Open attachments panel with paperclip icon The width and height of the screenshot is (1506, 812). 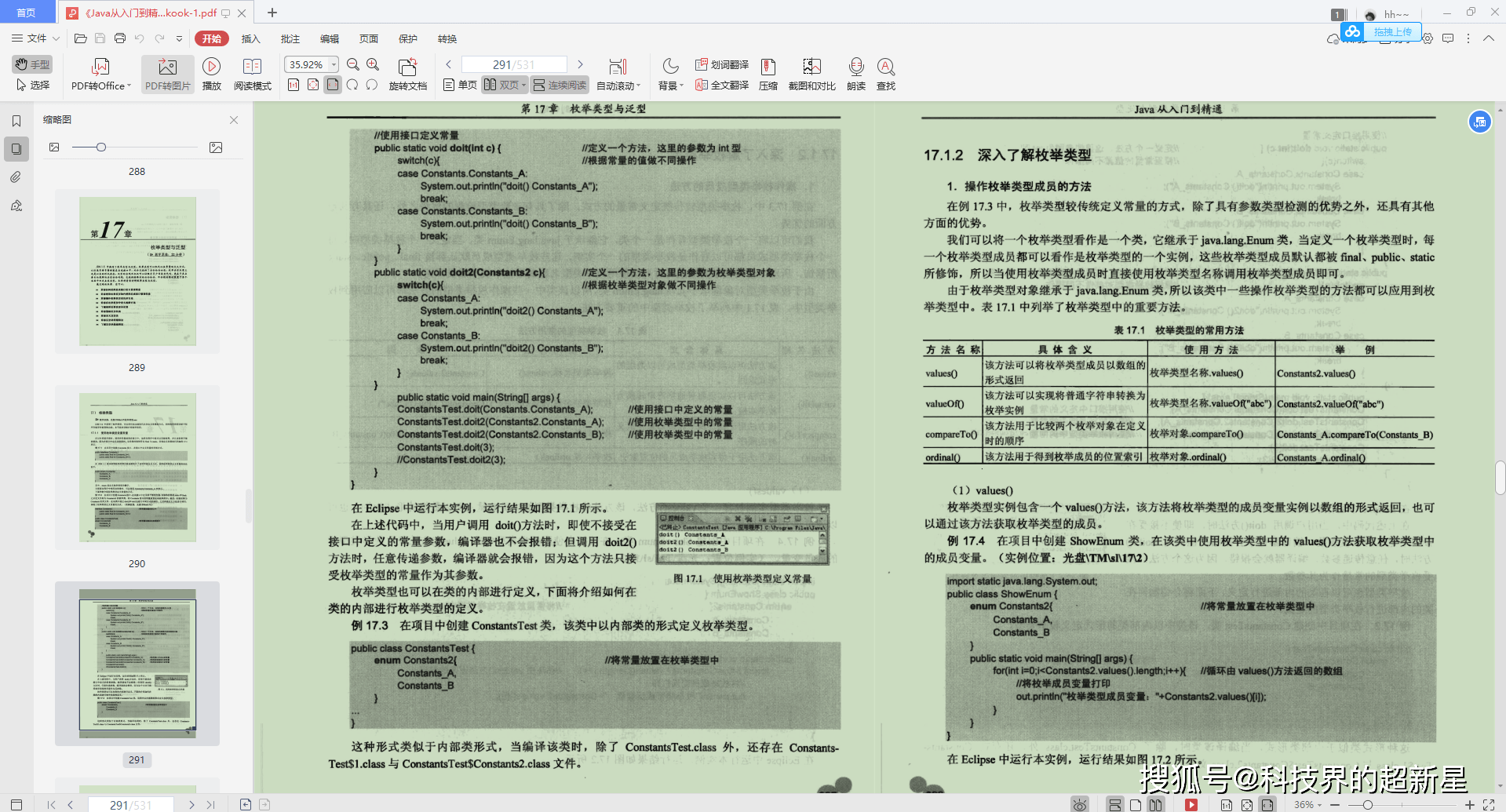[16, 177]
